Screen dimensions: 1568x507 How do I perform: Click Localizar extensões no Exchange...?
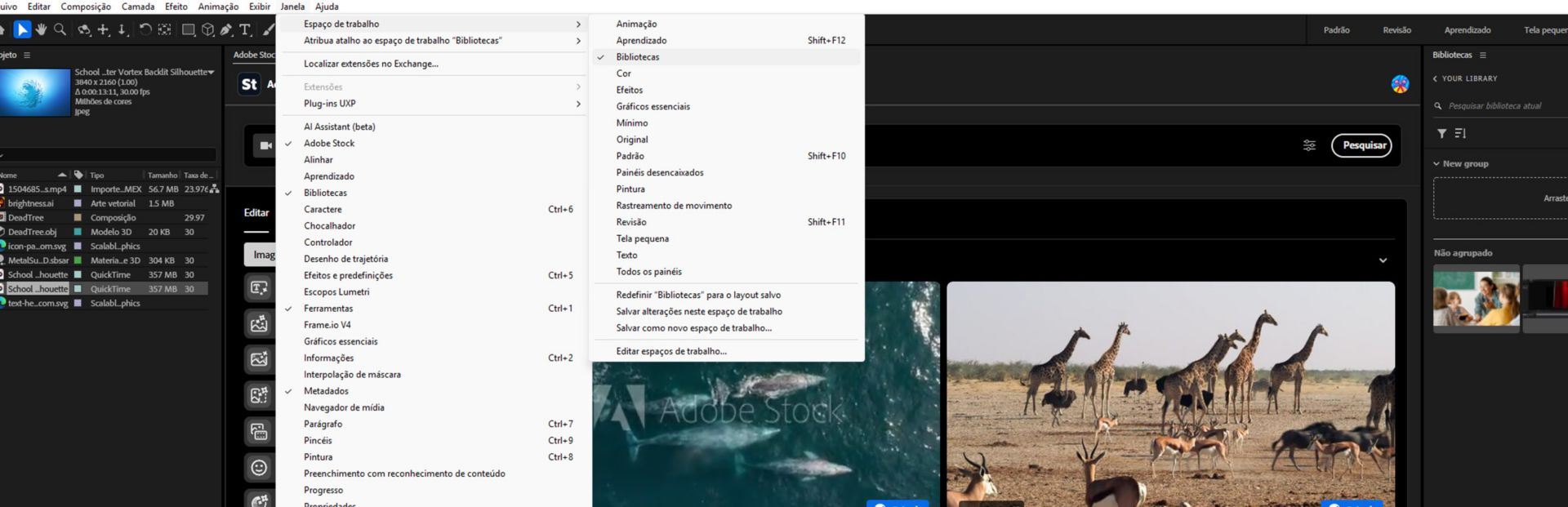(433, 64)
